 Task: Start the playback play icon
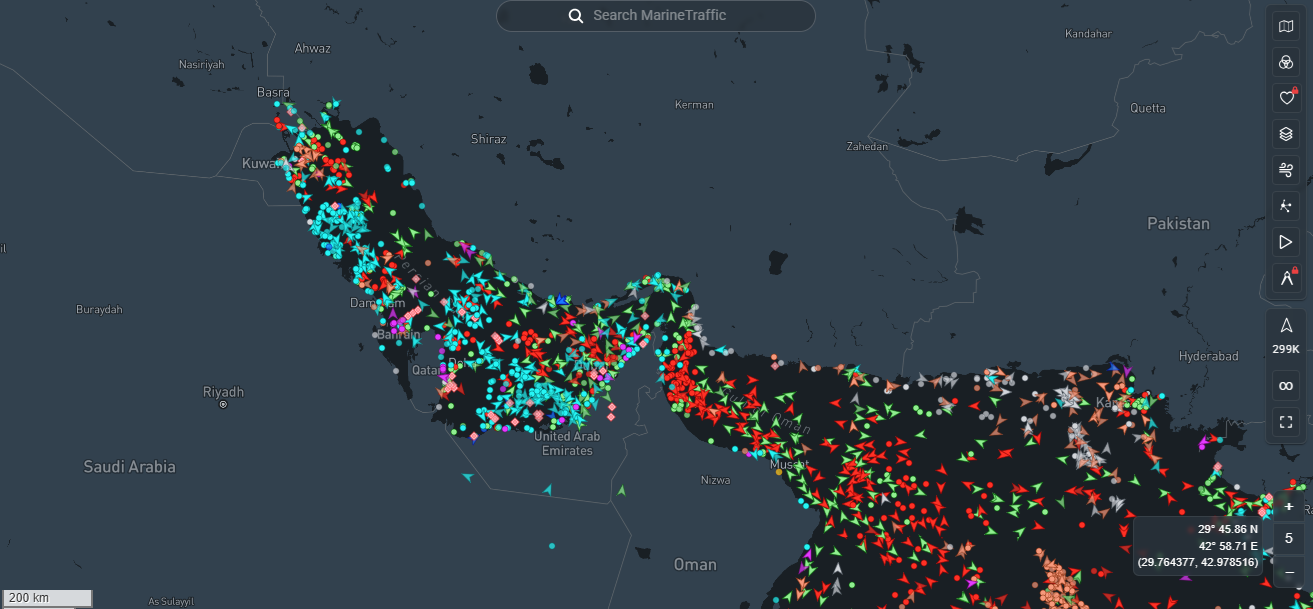[x=1286, y=242]
